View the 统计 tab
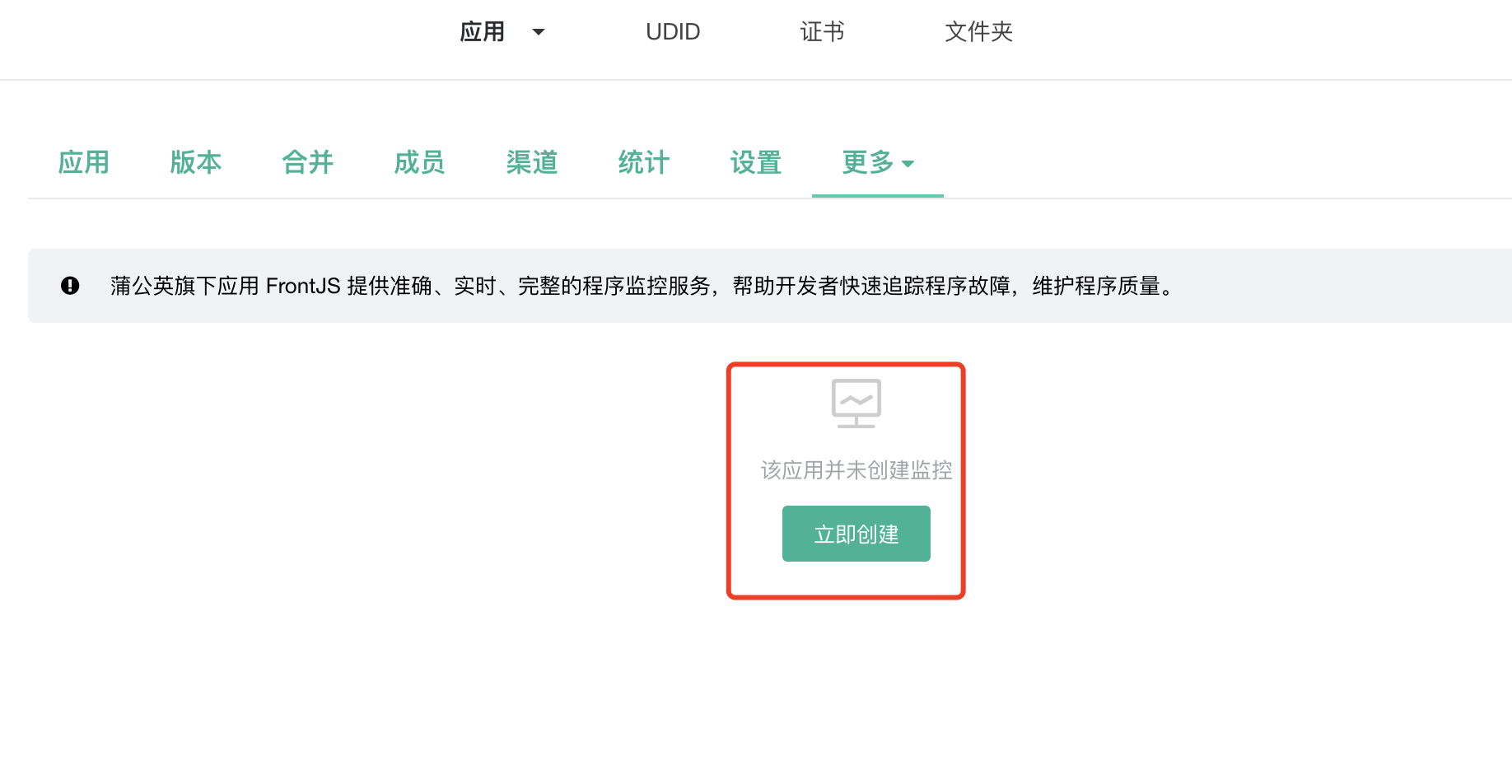Viewport: 1512px width, 784px height. (x=644, y=162)
